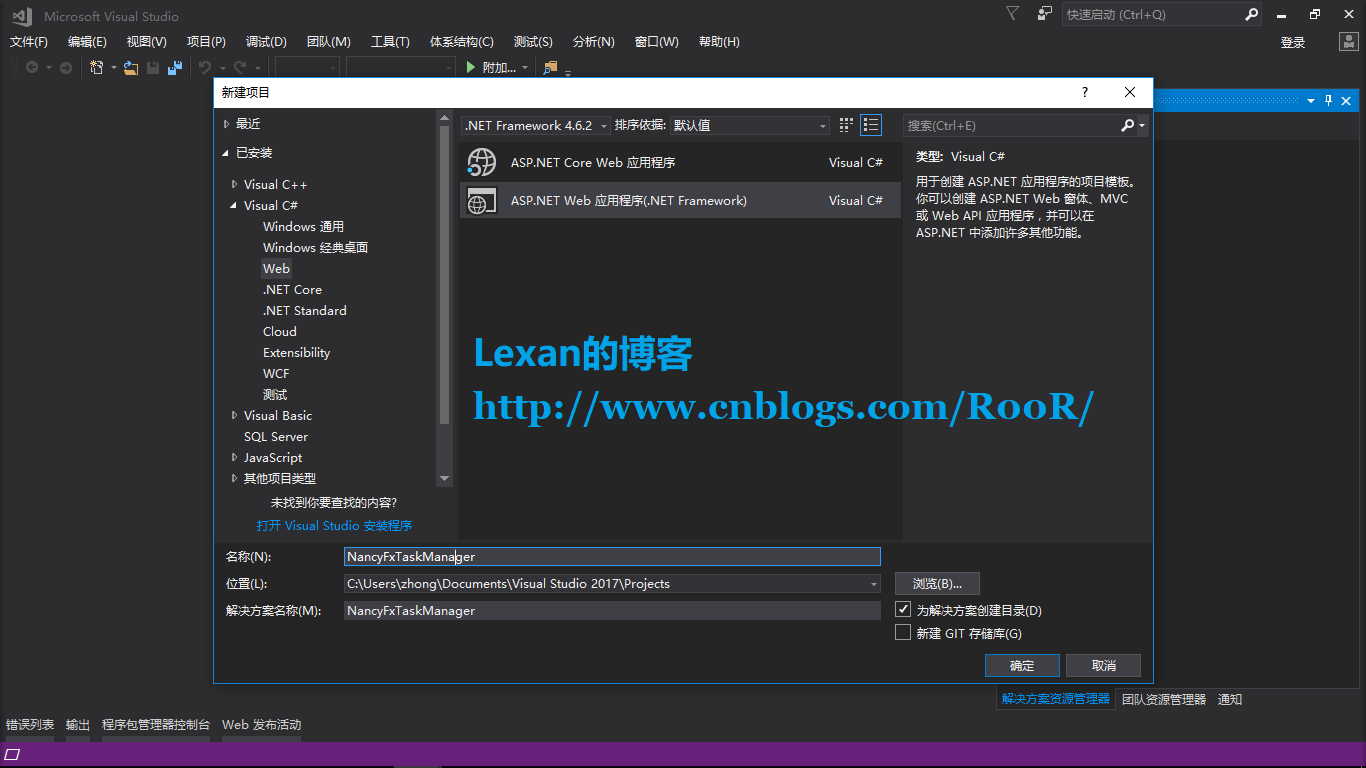Click the Quick Launch magnifier icon
The image size is (1366, 768).
point(1252,15)
